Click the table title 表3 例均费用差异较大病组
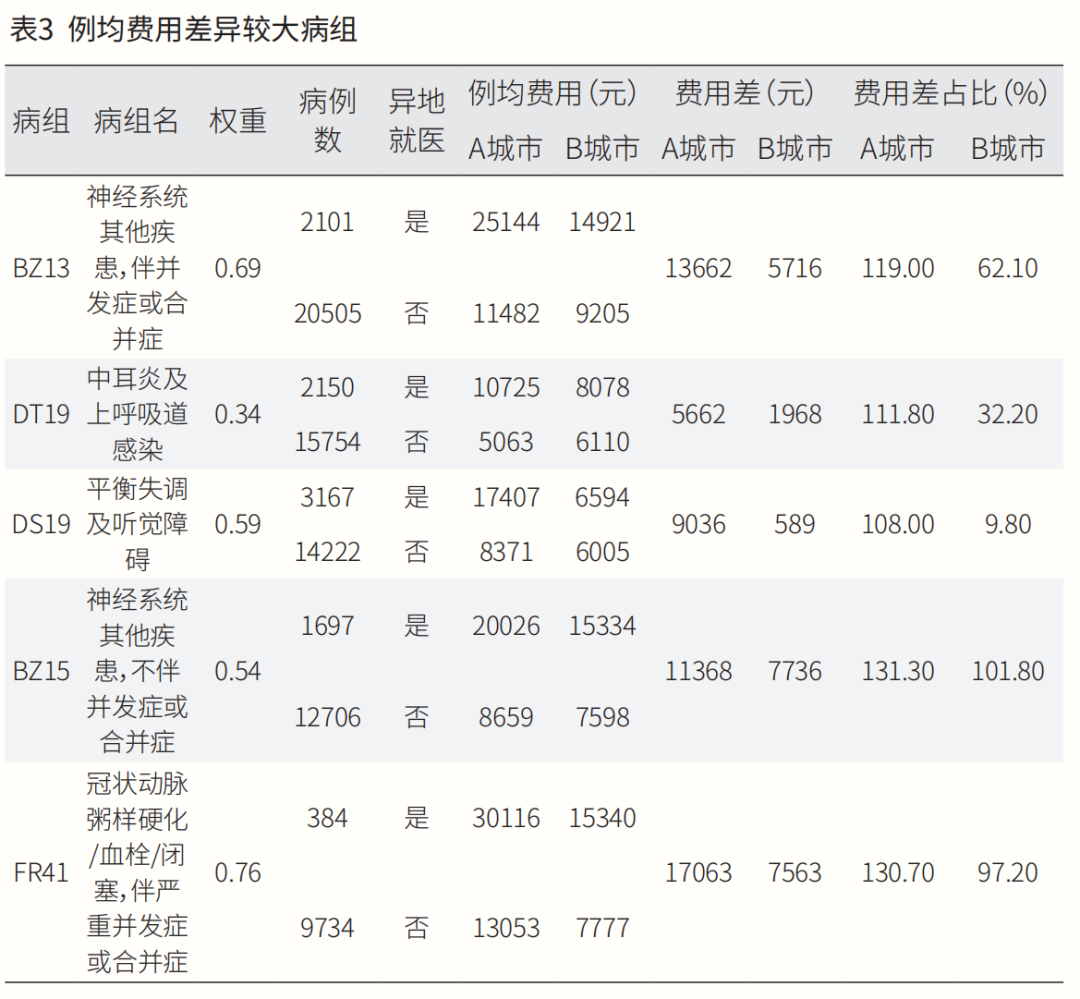Viewport: 1080px width, 999px height. click(x=183, y=30)
